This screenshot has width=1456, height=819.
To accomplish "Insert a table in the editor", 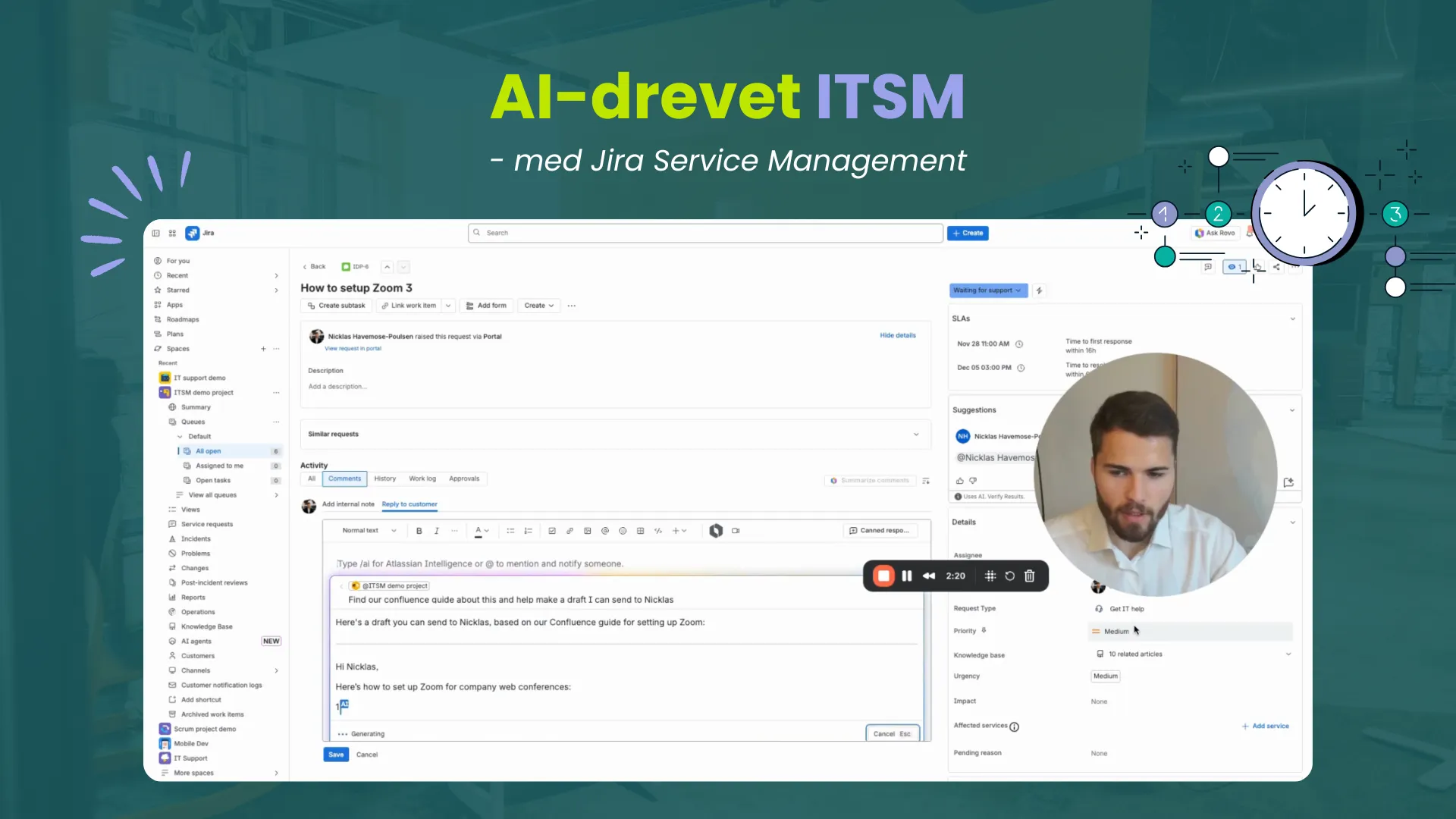I will (641, 531).
